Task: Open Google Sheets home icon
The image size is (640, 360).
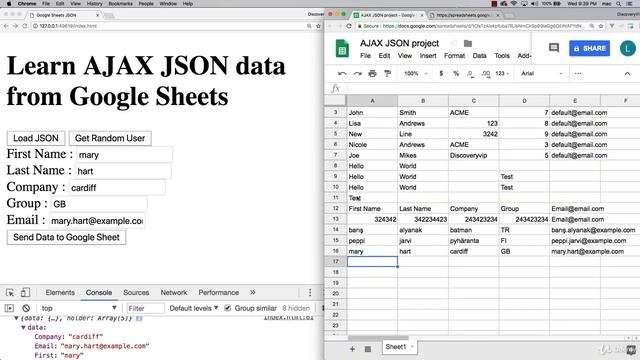Action: point(342,49)
